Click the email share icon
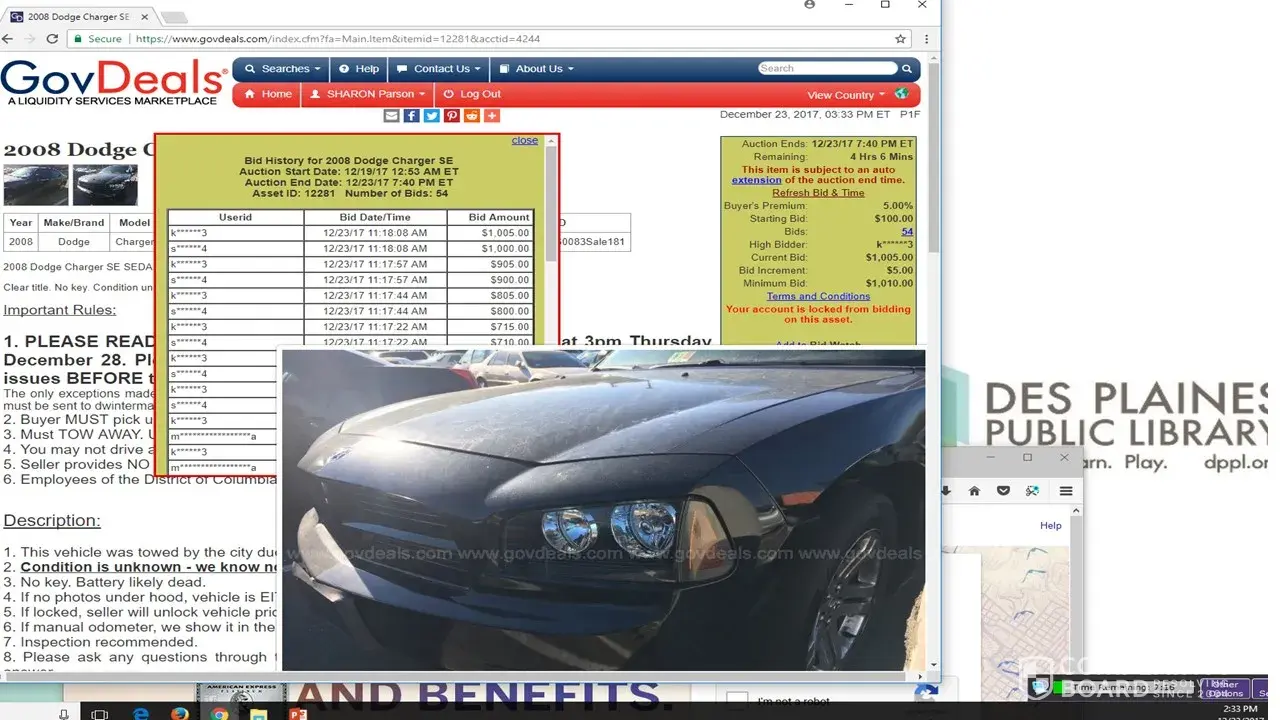The width and height of the screenshot is (1280, 720). [x=391, y=116]
